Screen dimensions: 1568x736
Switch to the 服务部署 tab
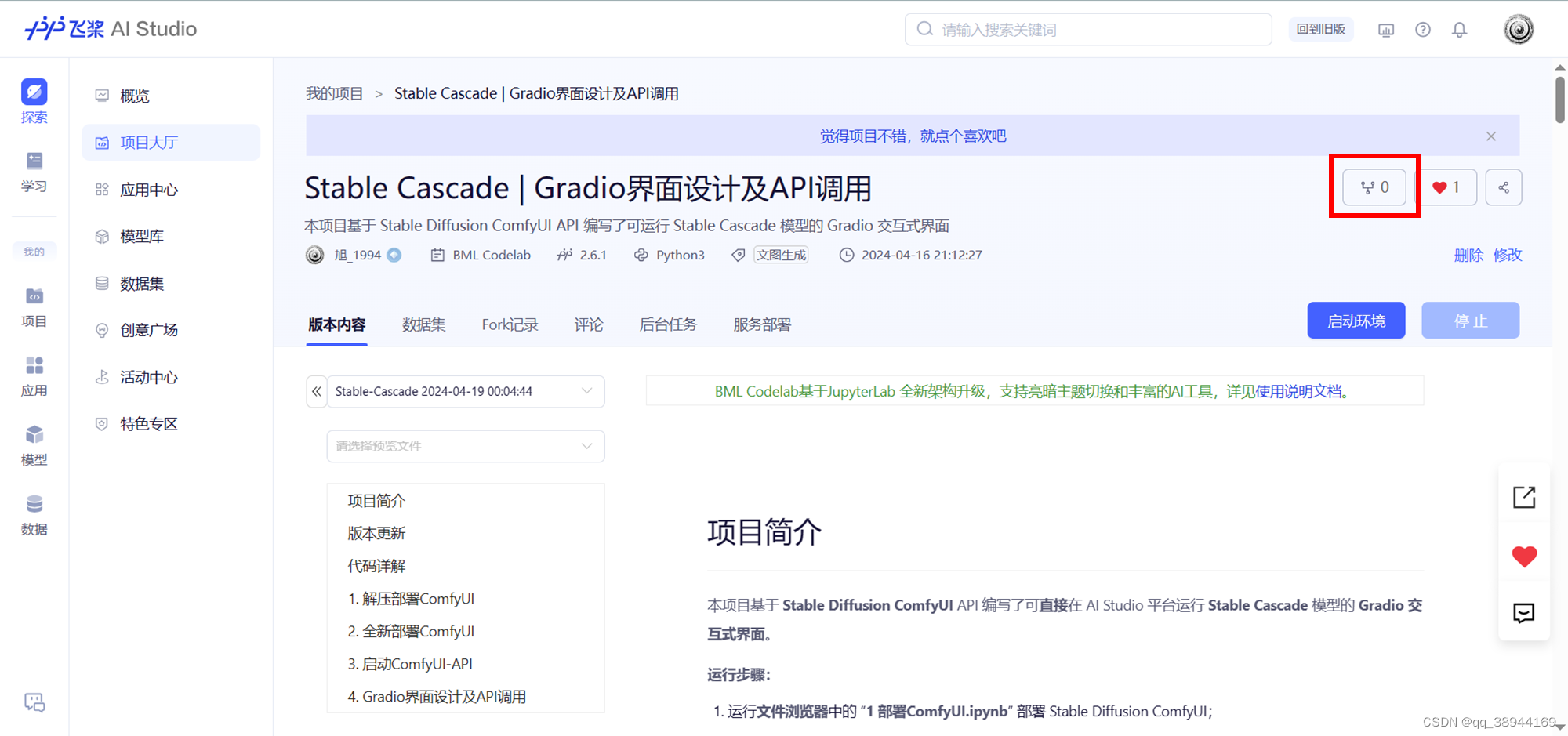click(x=762, y=324)
